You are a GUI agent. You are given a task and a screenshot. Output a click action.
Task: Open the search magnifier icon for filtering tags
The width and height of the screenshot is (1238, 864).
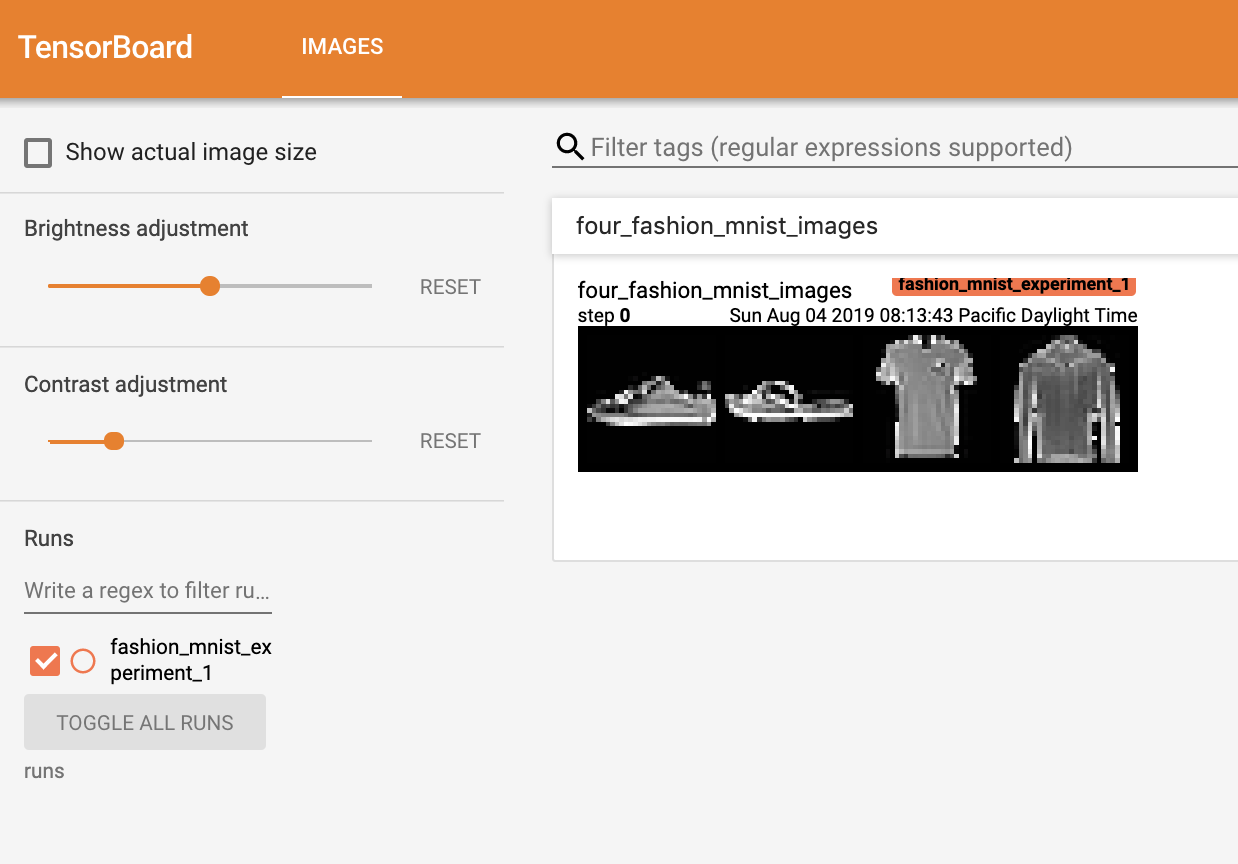(x=569, y=147)
